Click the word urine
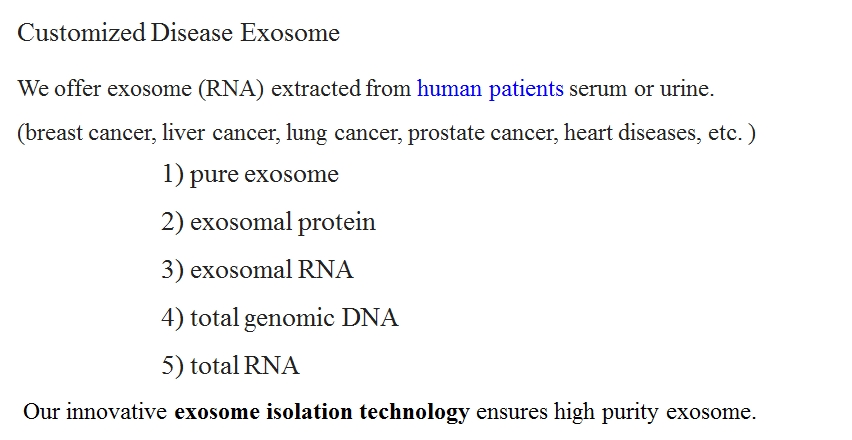Screen dimensions: 852x440 [686, 90]
